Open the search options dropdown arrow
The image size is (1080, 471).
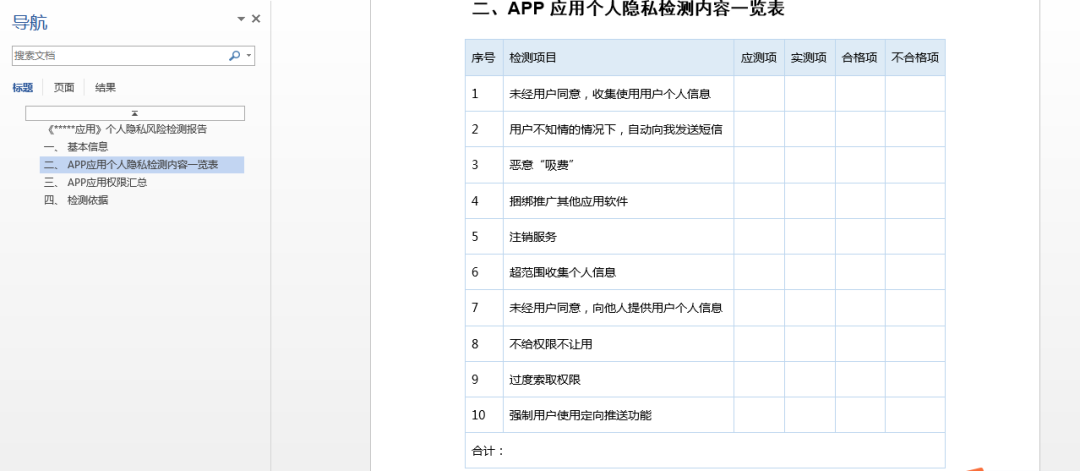point(249,56)
